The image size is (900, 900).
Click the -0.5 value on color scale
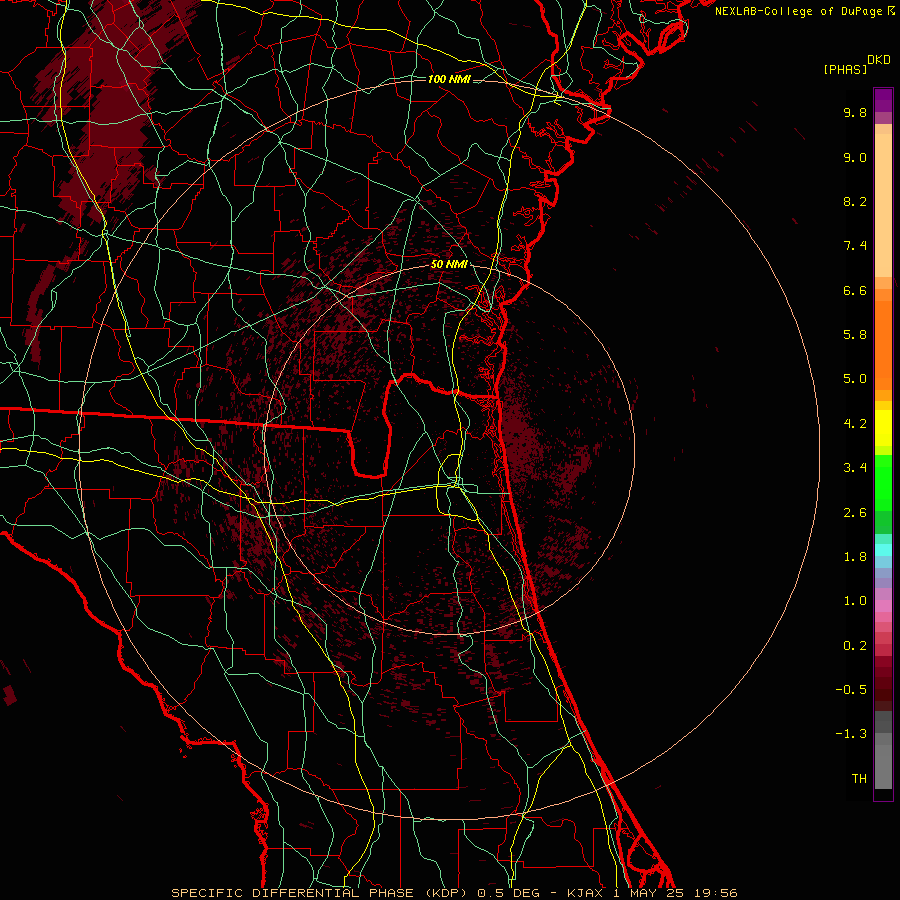point(851,690)
